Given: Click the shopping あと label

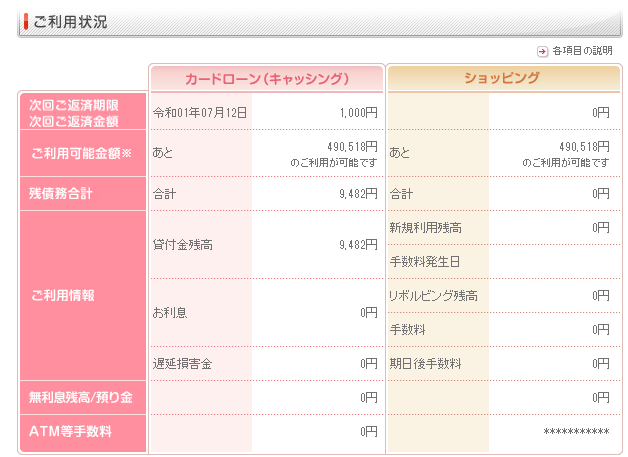Looking at the screenshot, I should [x=399, y=153].
